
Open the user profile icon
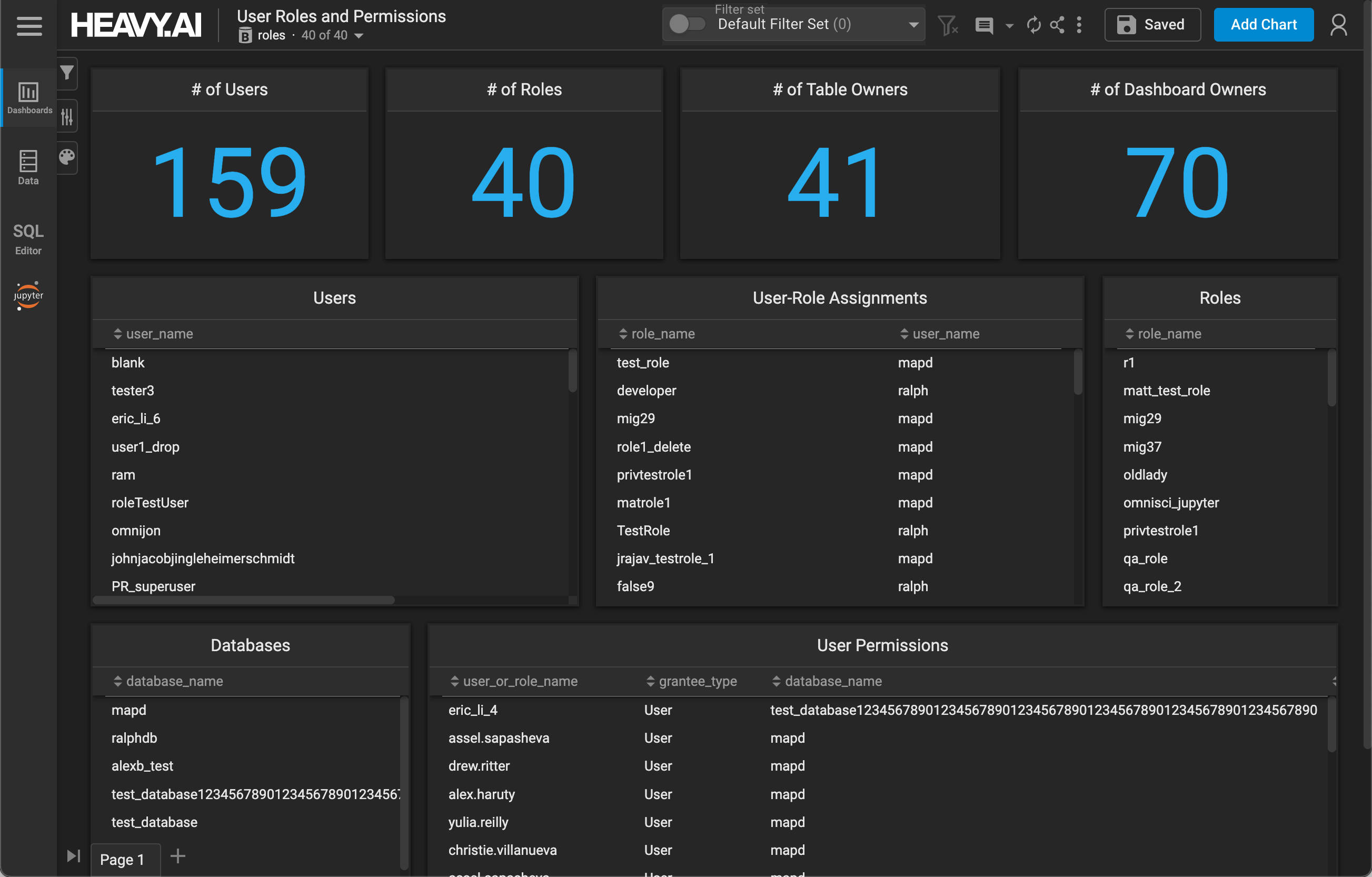1338,25
